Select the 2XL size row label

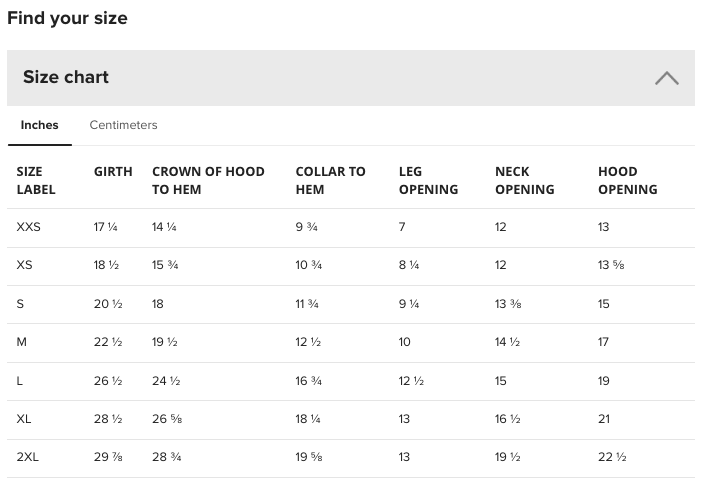tap(28, 457)
